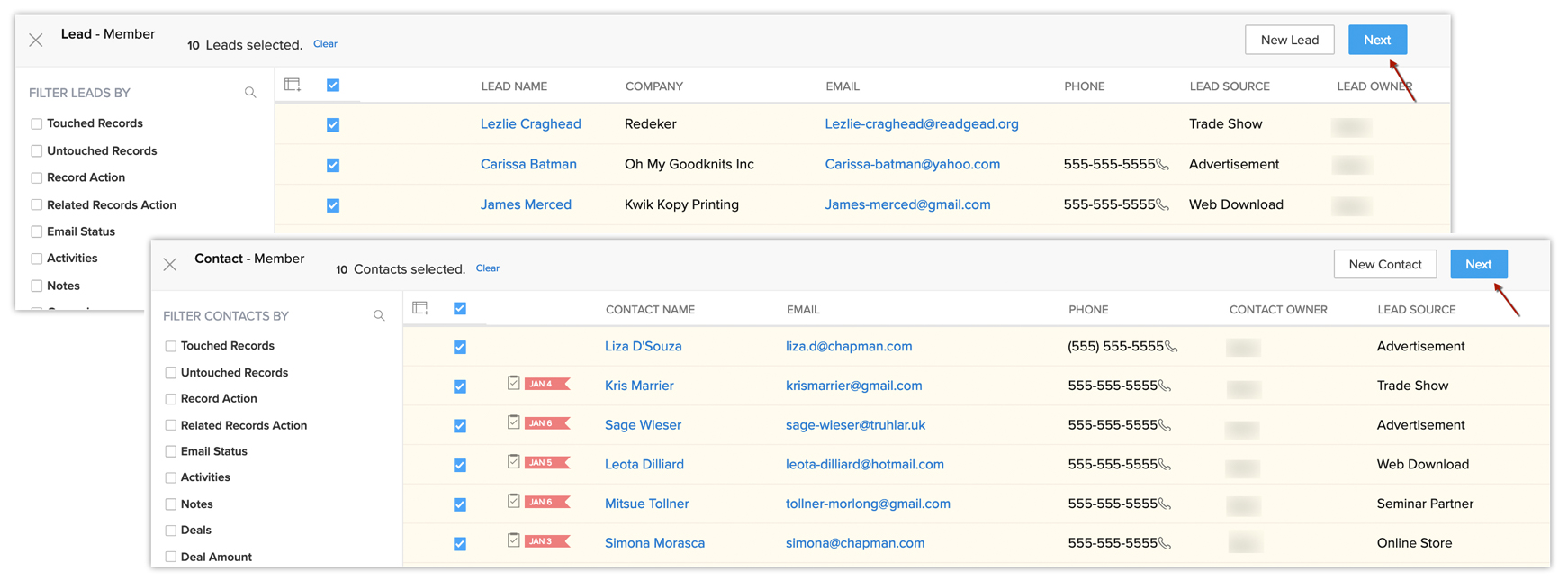
Task: Click Next in the Contact dialog
Action: click(x=1478, y=264)
